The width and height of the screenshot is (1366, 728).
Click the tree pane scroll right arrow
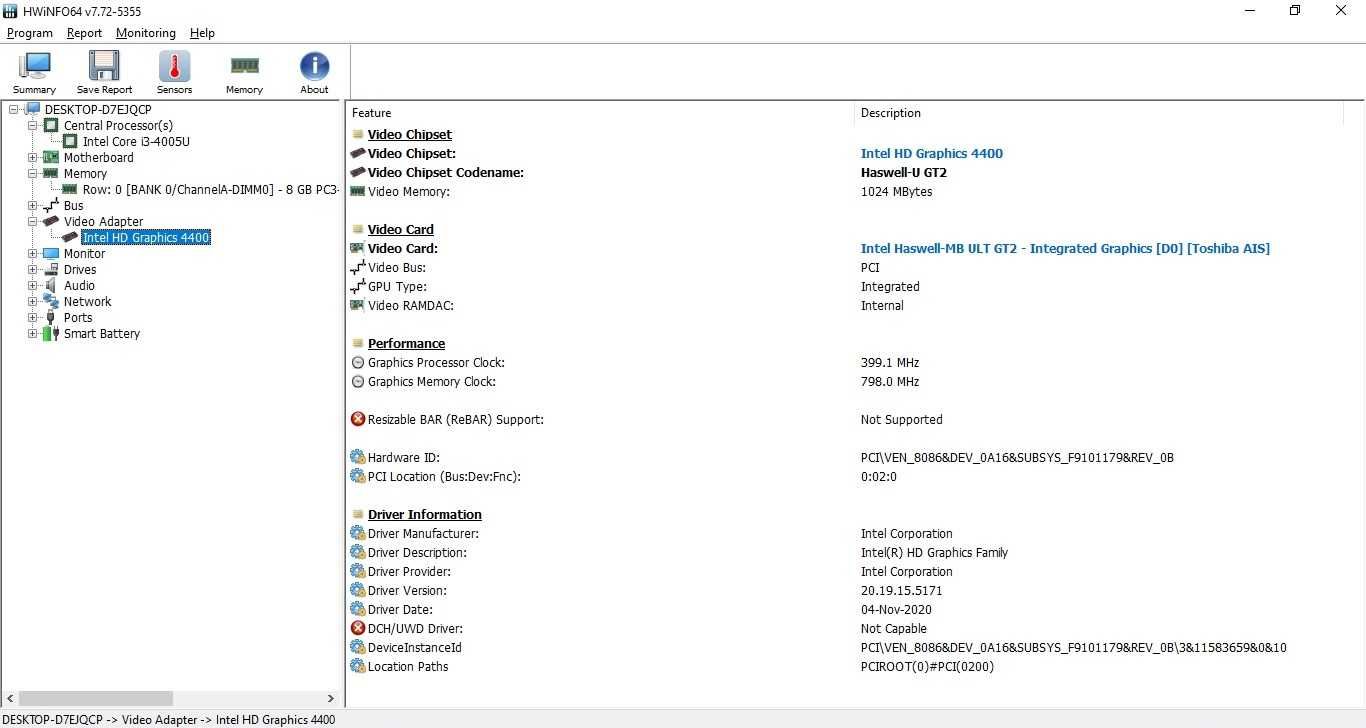(331, 698)
